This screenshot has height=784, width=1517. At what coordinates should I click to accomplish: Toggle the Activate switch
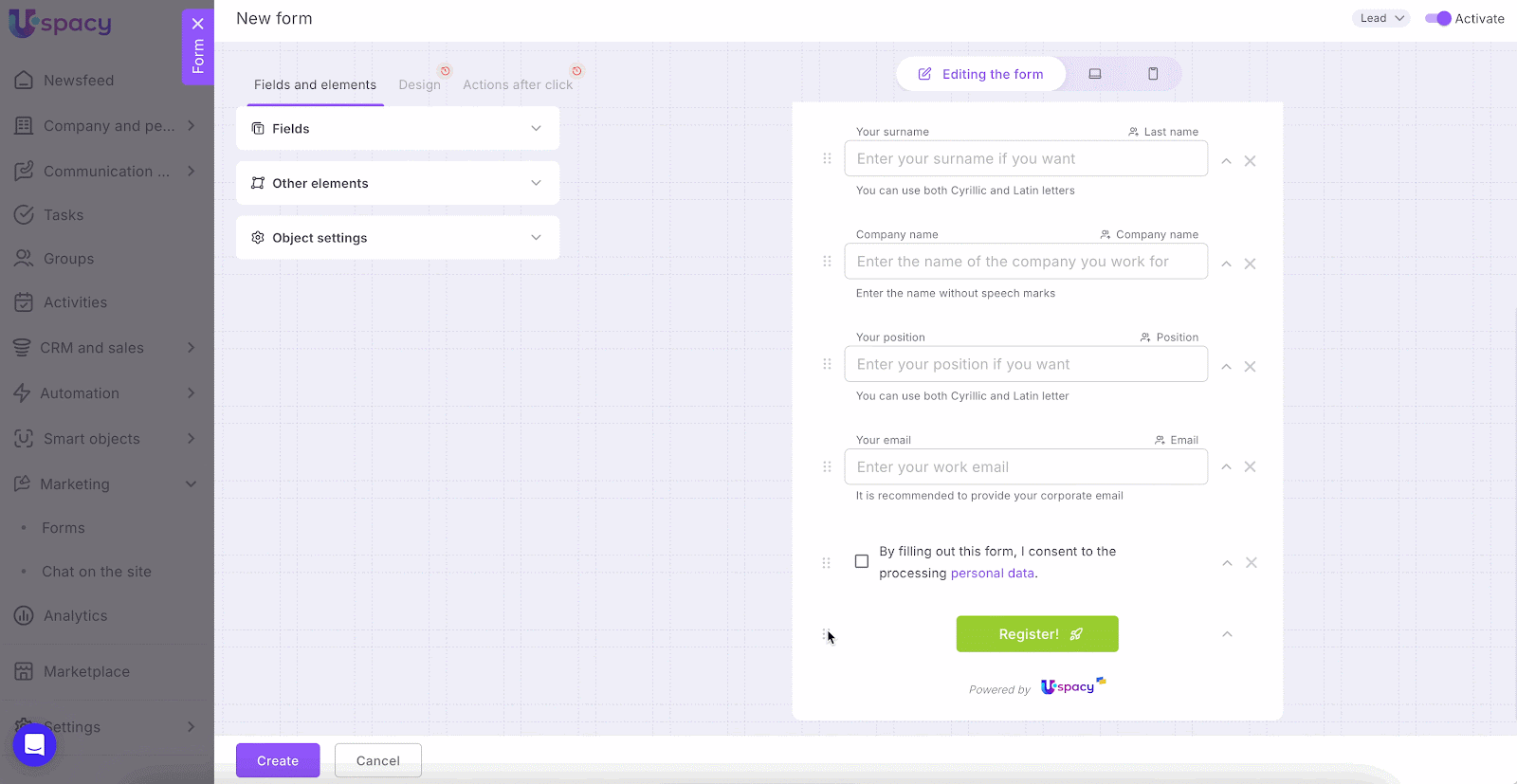pyautogui.click(x=1437, y=19)
